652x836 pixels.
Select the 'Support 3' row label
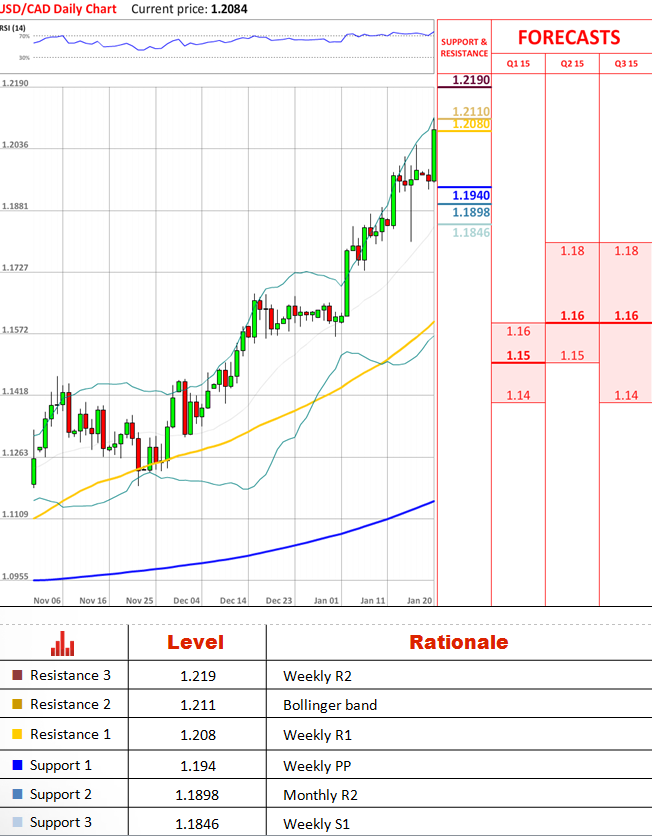click(x=61, y=822)
